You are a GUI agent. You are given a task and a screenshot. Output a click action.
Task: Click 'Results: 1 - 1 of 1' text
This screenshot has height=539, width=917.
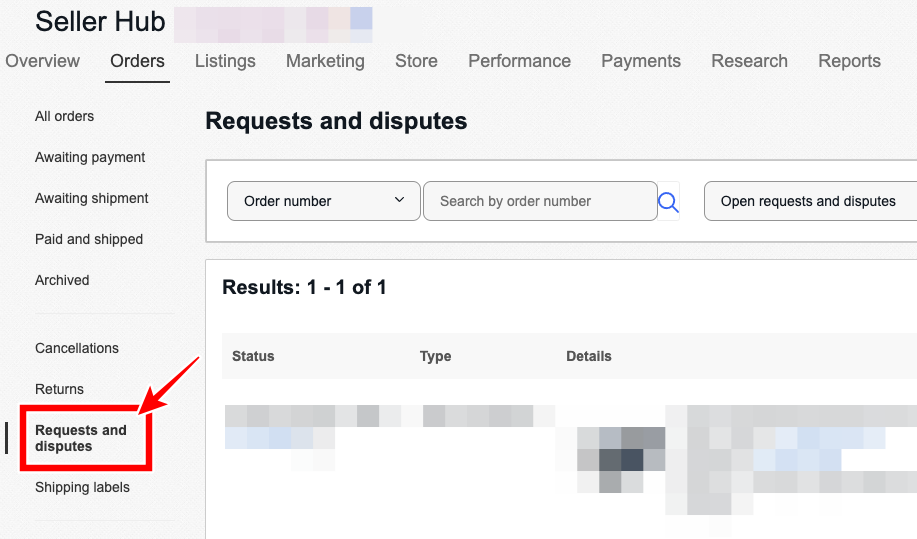[x=304, y=287]
